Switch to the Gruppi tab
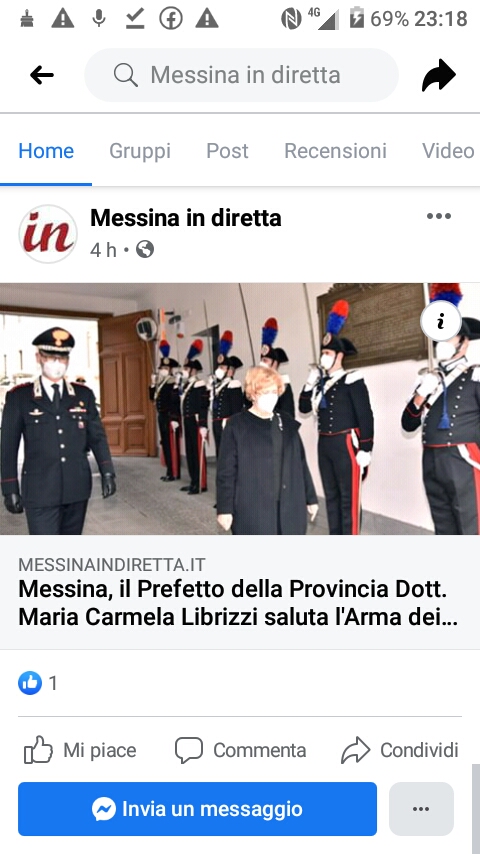 pos(140,151)
